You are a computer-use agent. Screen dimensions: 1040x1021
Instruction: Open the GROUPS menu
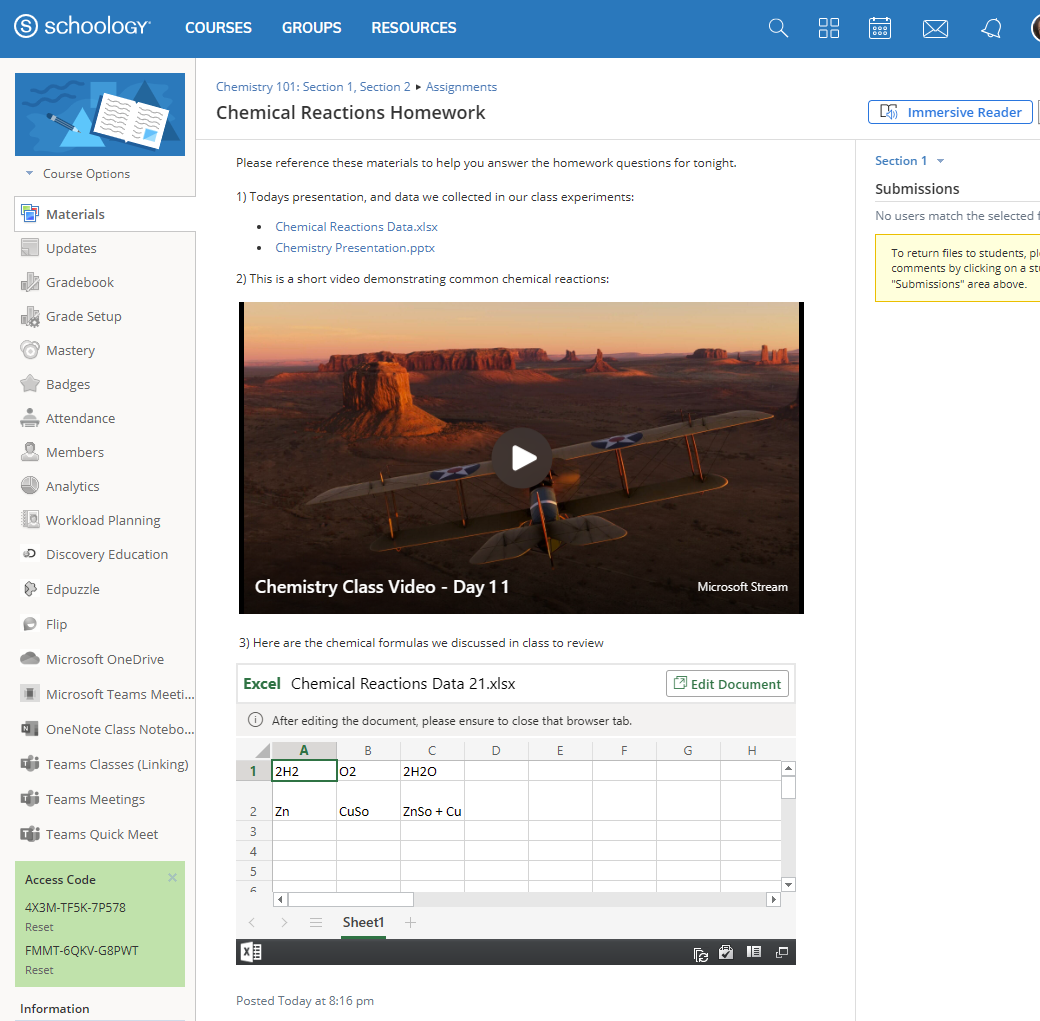[x=312, y=28]
